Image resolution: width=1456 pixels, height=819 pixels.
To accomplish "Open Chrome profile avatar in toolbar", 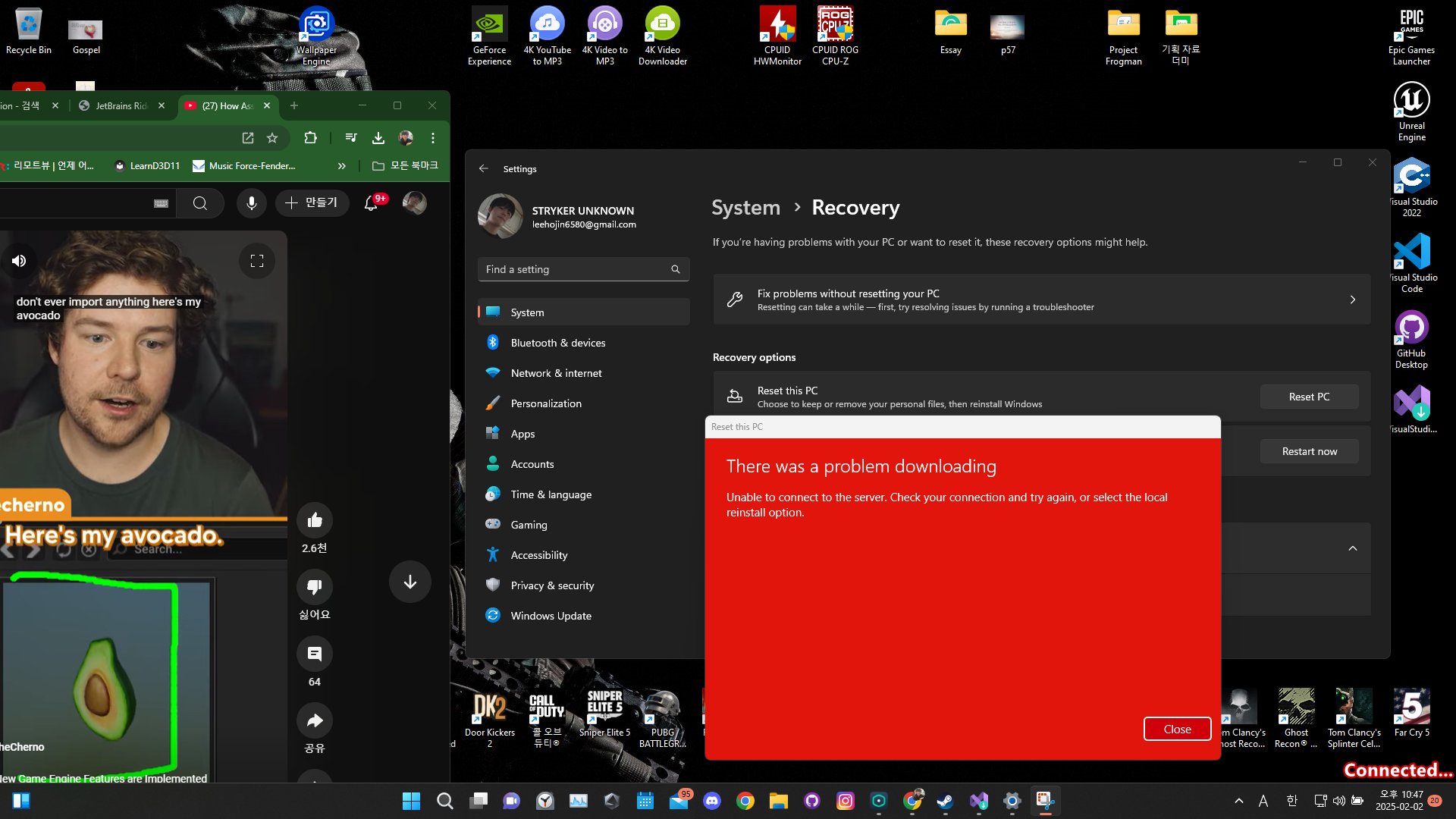I will [x=406, y=138].
